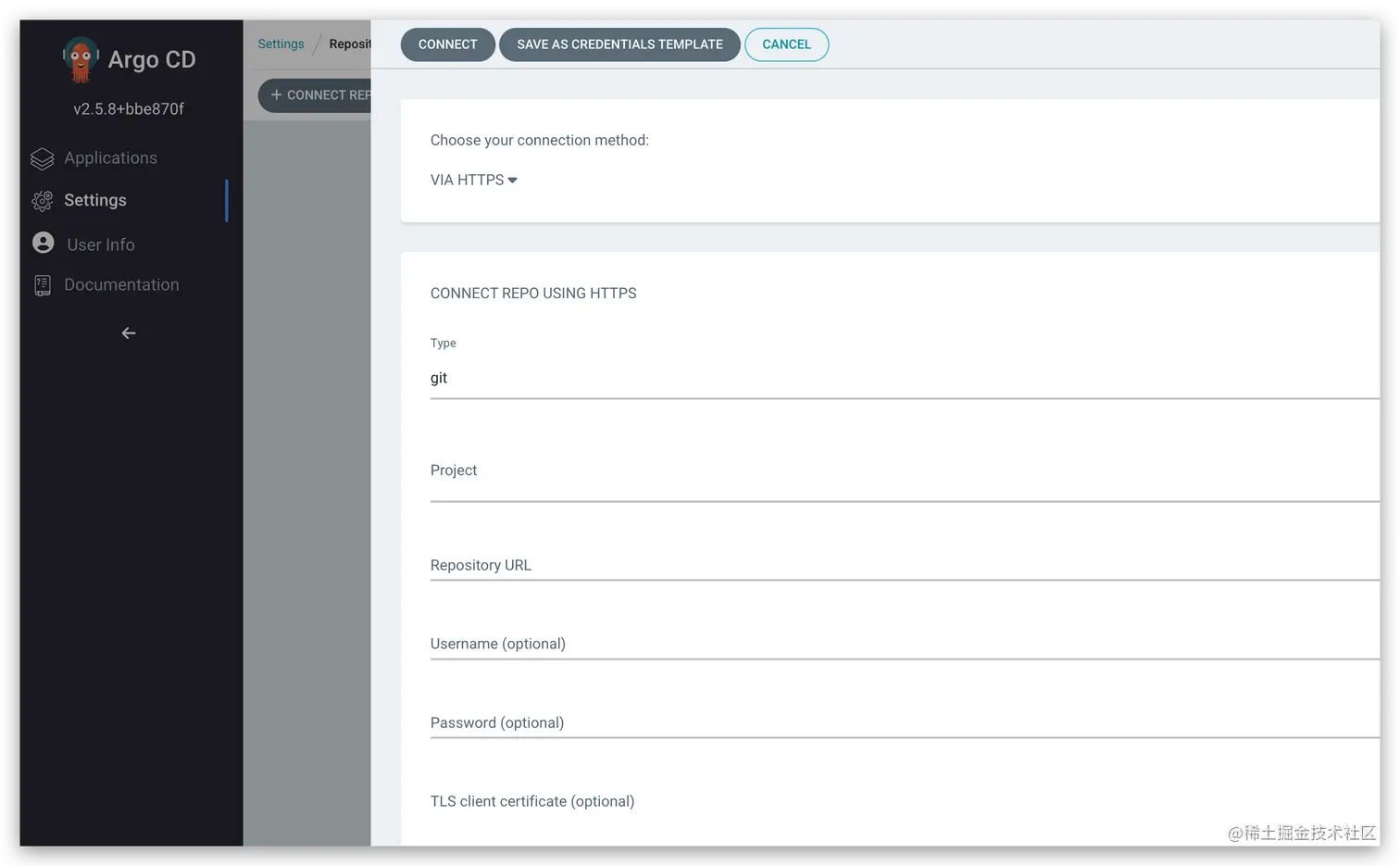Click the User Info avatar icon

pyautogui.click(x=44, y=243)
